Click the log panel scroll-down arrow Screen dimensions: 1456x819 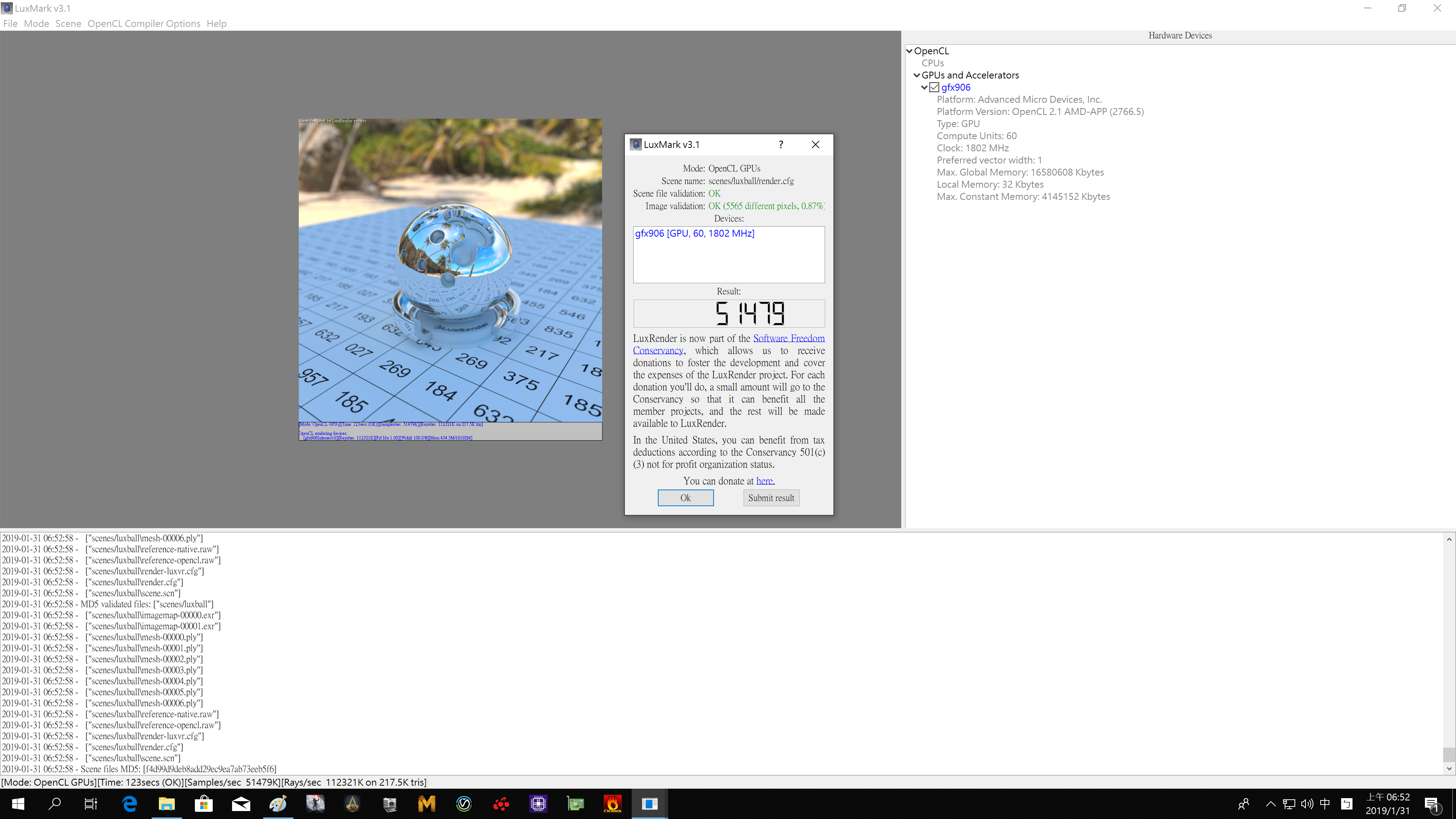click(1449, 768)
